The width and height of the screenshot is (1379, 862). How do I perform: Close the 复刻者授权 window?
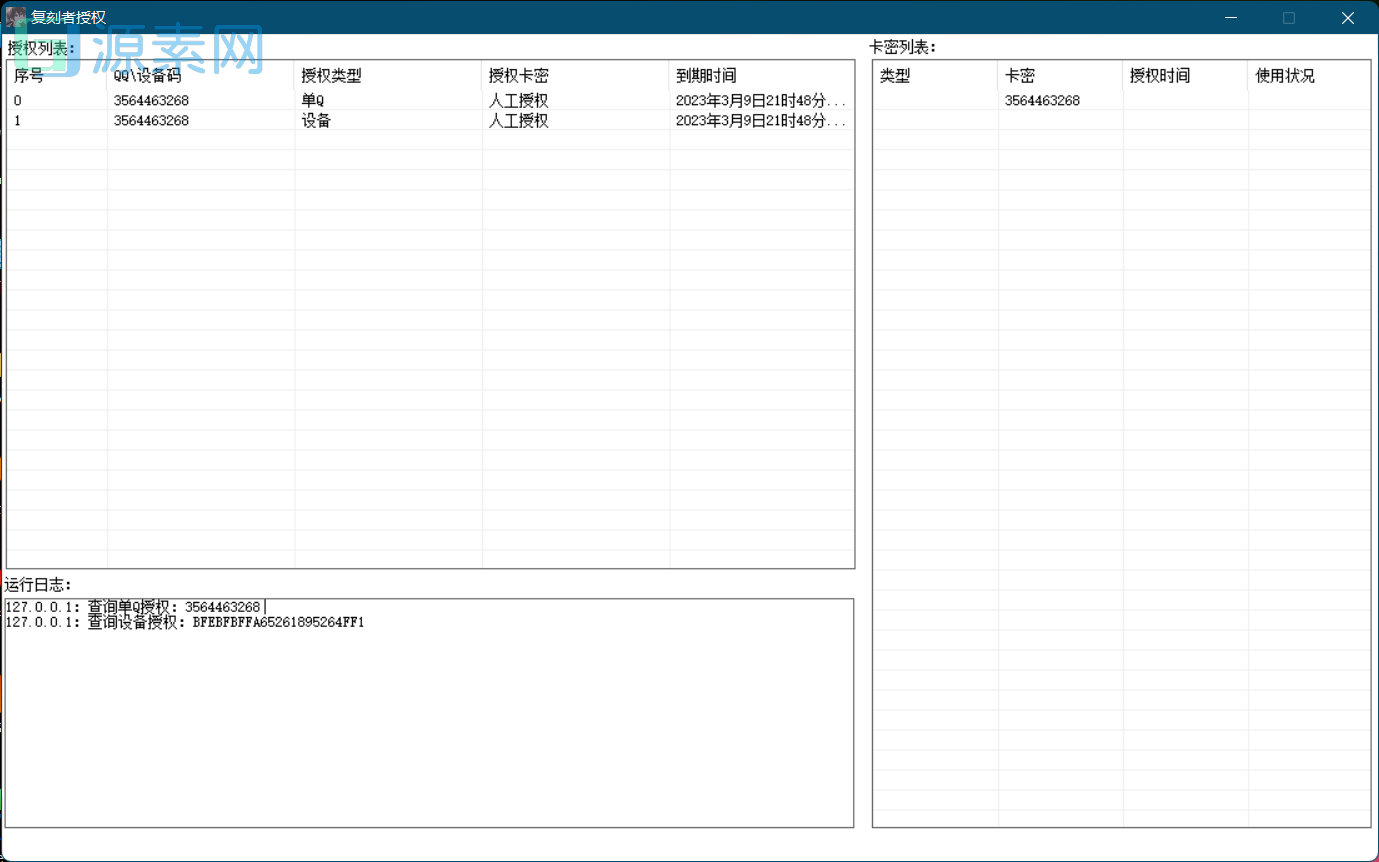(1347, 17)
